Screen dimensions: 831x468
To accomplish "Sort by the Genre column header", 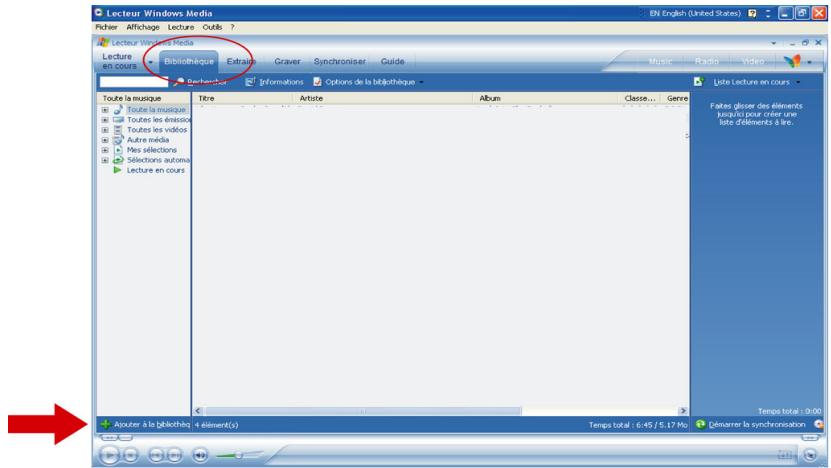I will tap(676, 98).
